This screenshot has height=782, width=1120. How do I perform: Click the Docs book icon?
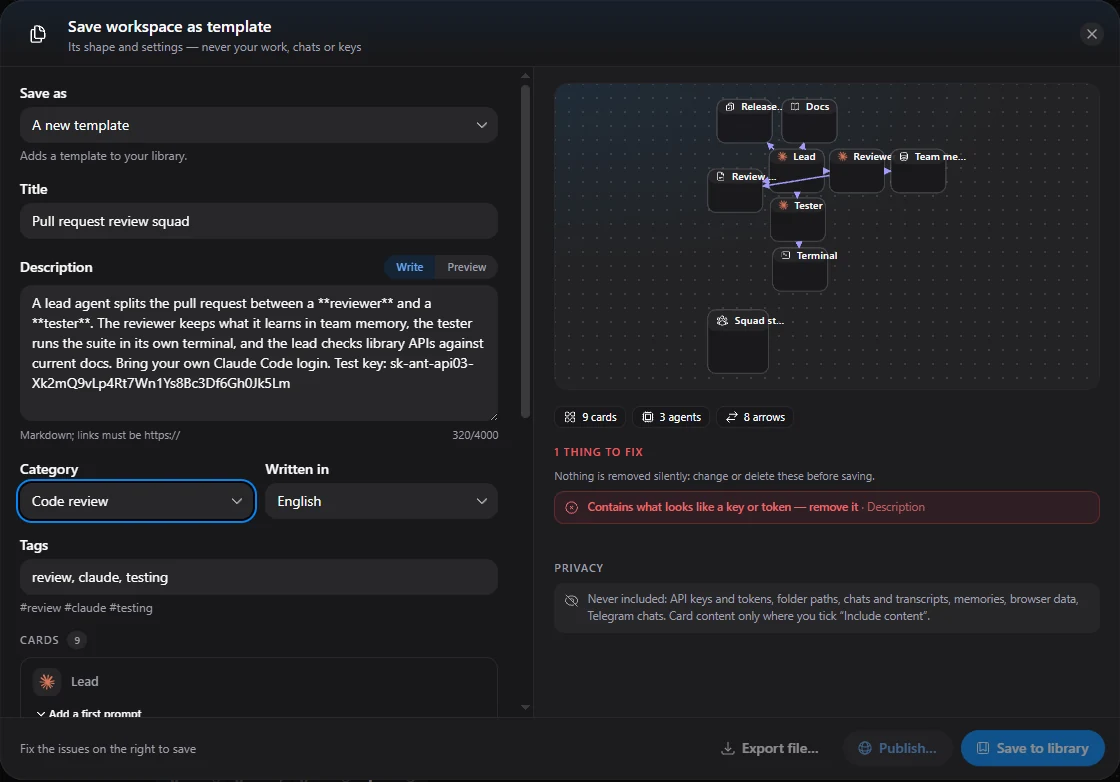[x=795, y=106]
